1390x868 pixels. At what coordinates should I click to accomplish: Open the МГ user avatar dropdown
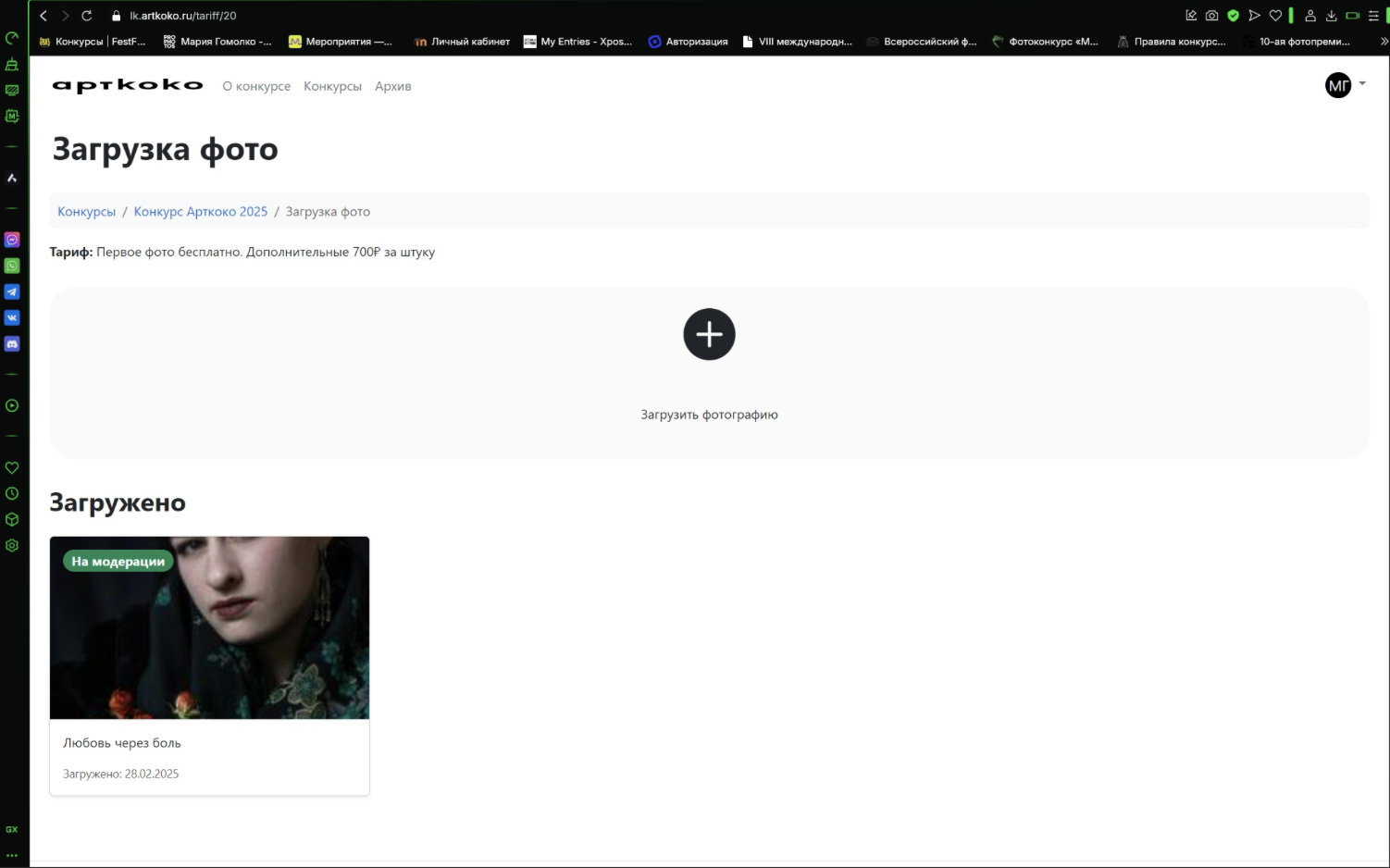click(1345, 85)
